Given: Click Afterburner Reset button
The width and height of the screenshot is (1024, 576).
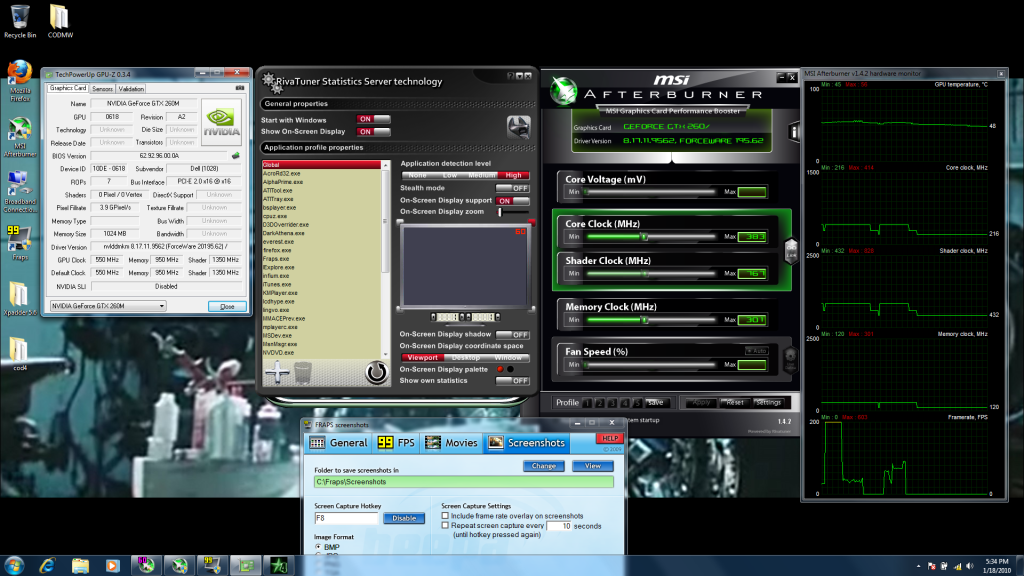Looking at the screenshot, I should point(735,402).
